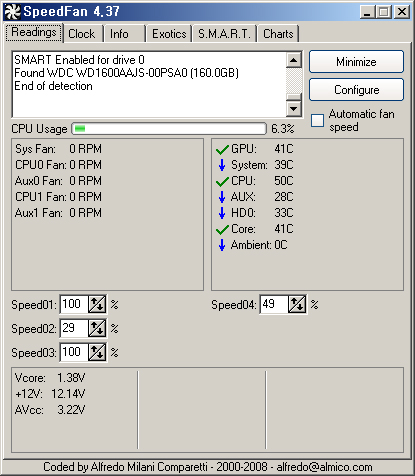Viewport: 415px width, 476px height.
Task: Click the Speed02 spinner arrows
Action: (x=97, y=328)
